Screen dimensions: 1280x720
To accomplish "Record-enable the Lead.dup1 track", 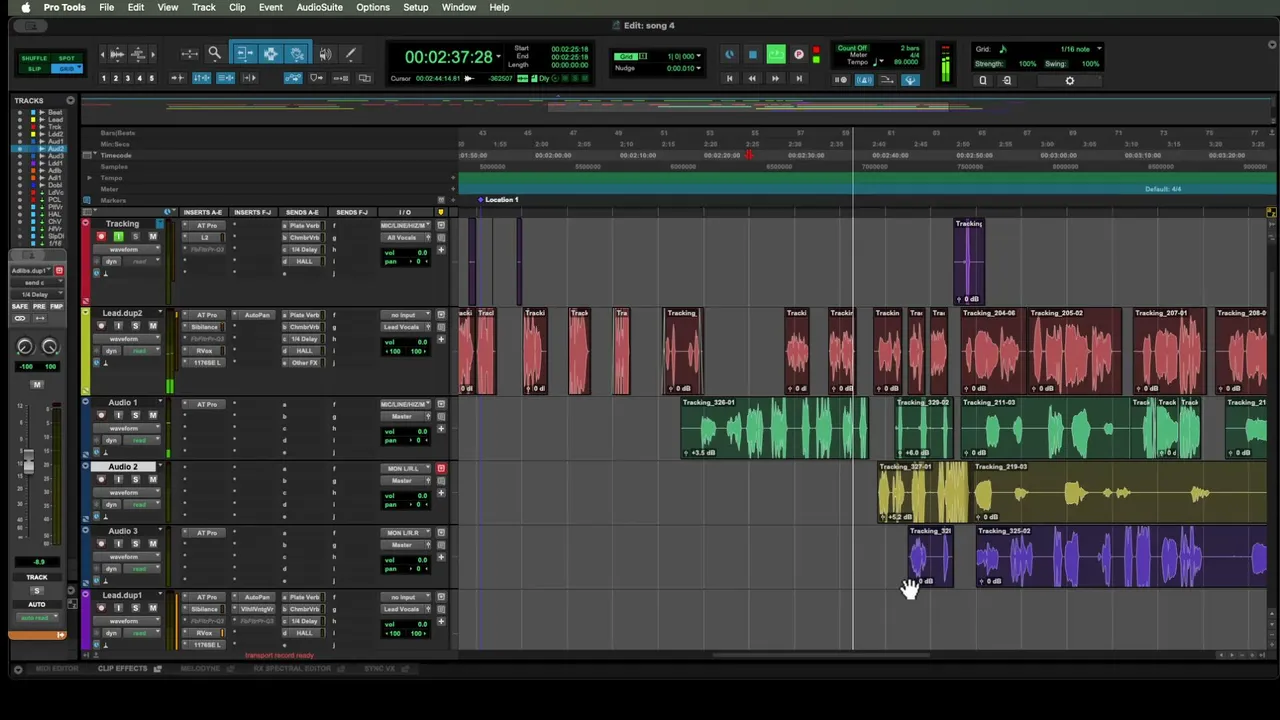I will (x=101, y=608).
